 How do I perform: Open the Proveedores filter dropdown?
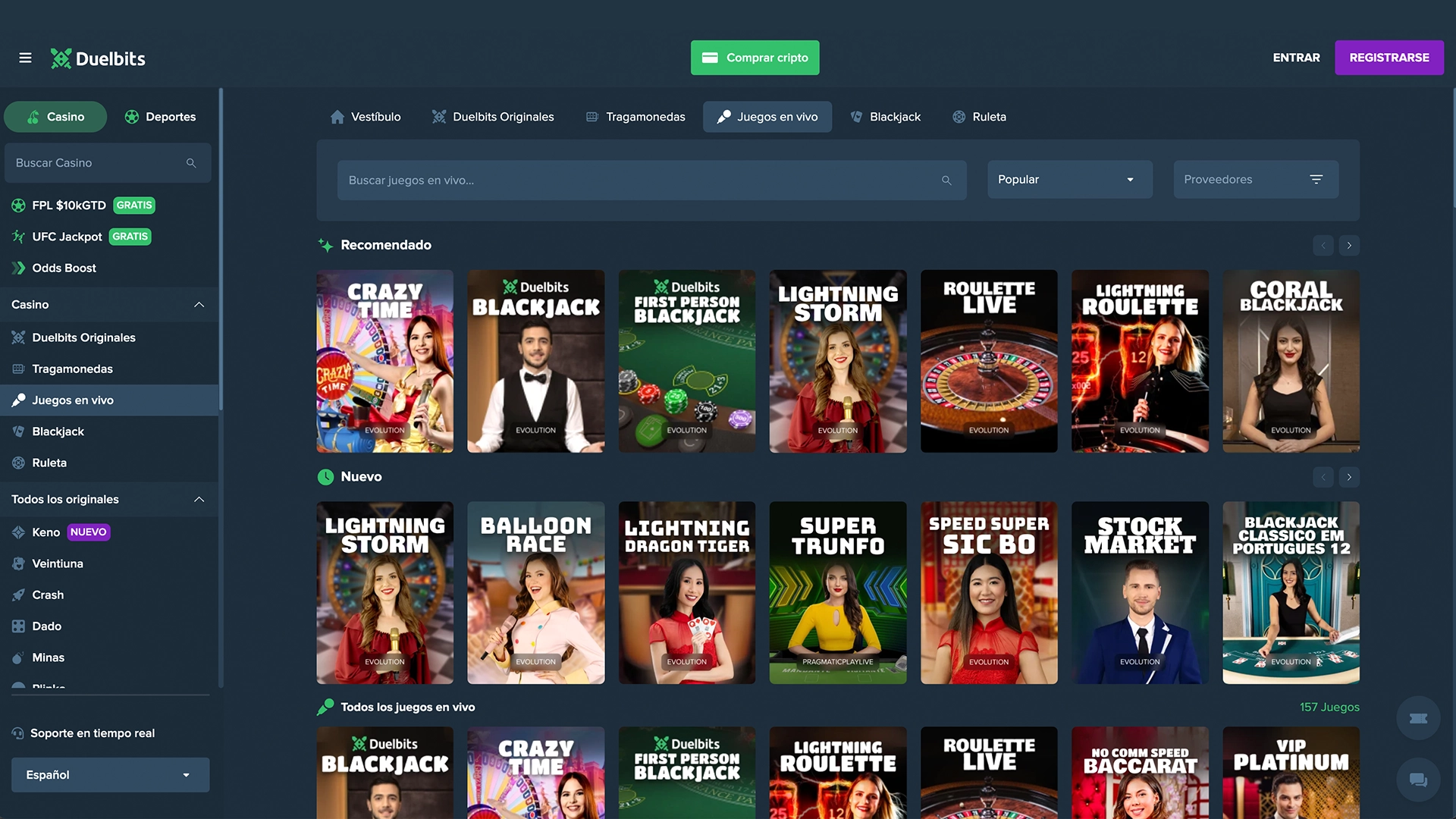(x=1256, y=180)
